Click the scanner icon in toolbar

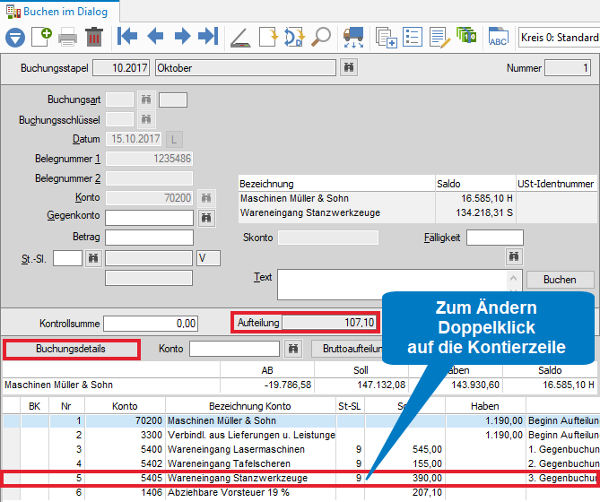240,37
